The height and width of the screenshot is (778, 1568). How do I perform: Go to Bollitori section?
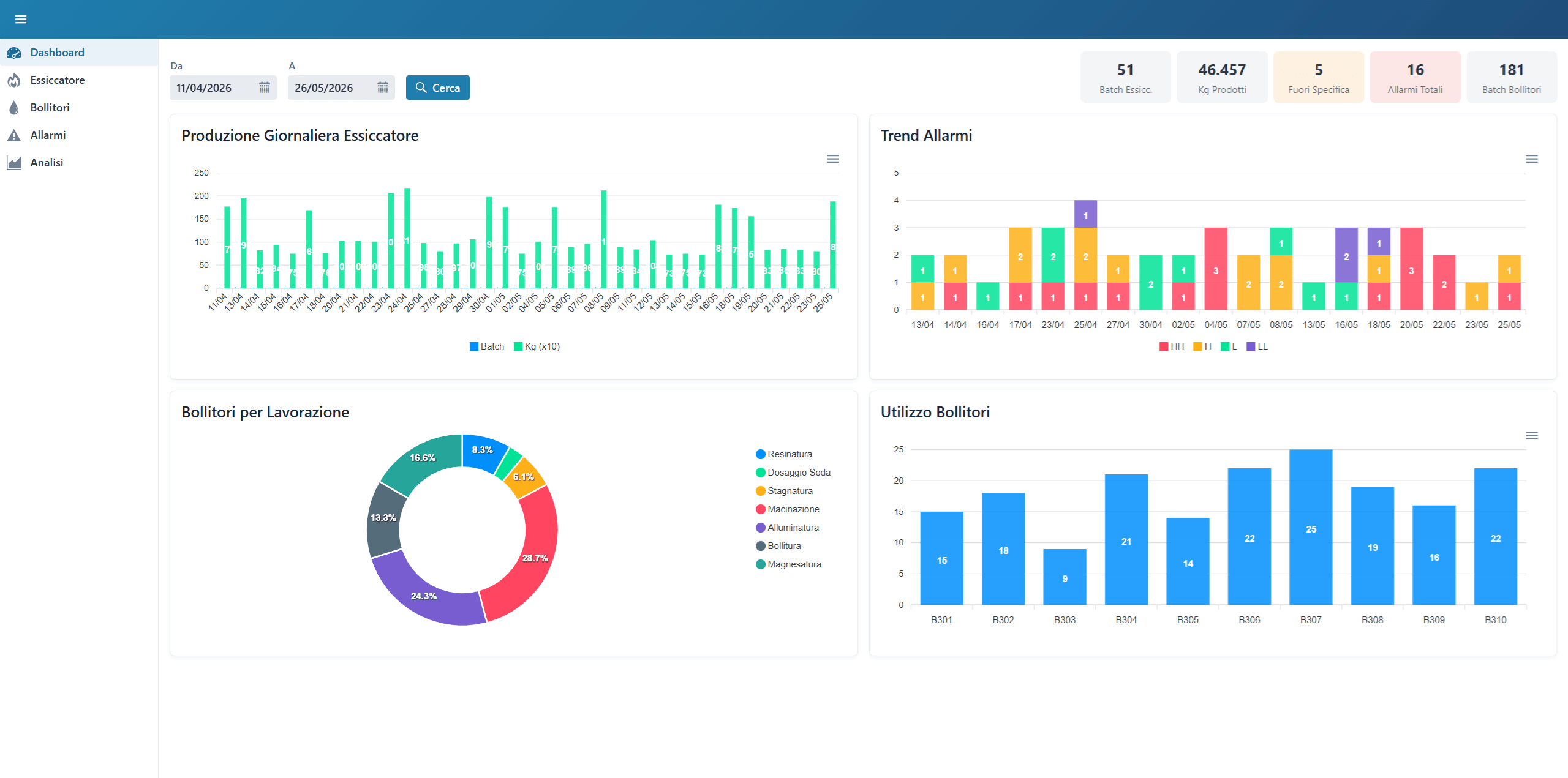click(x=79, y=108)
